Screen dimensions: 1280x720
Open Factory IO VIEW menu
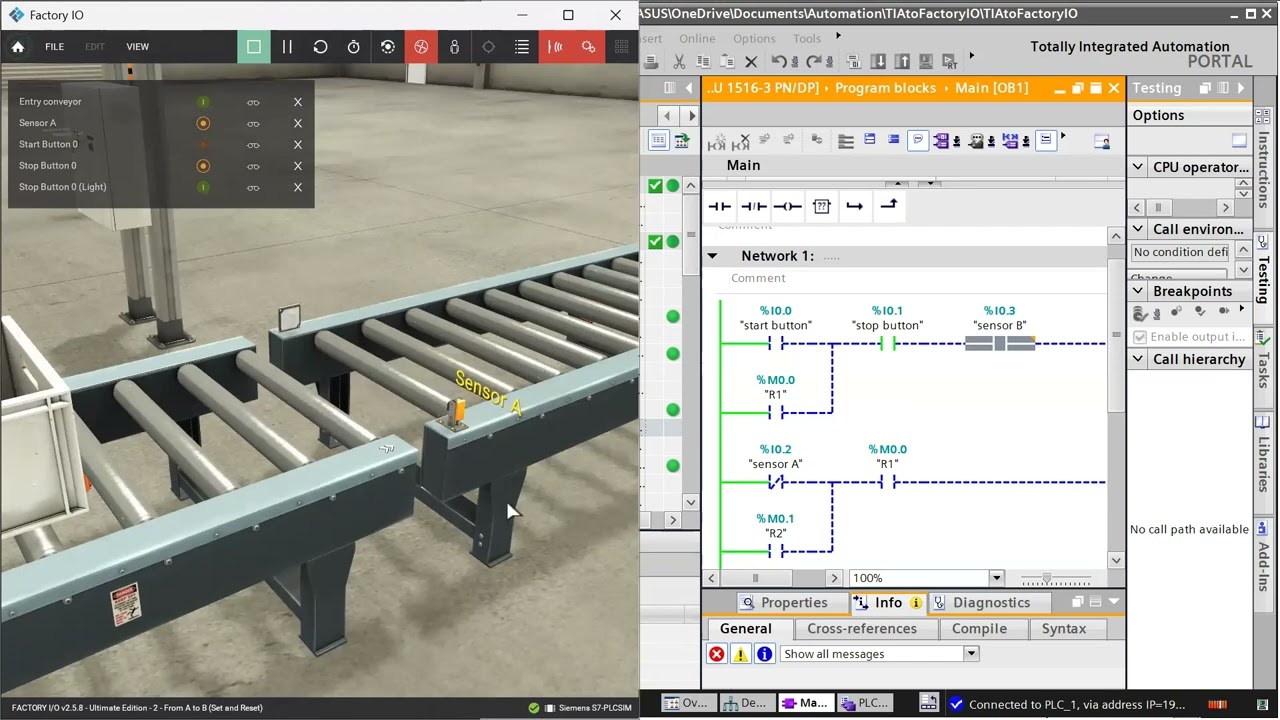pos(137,47)
